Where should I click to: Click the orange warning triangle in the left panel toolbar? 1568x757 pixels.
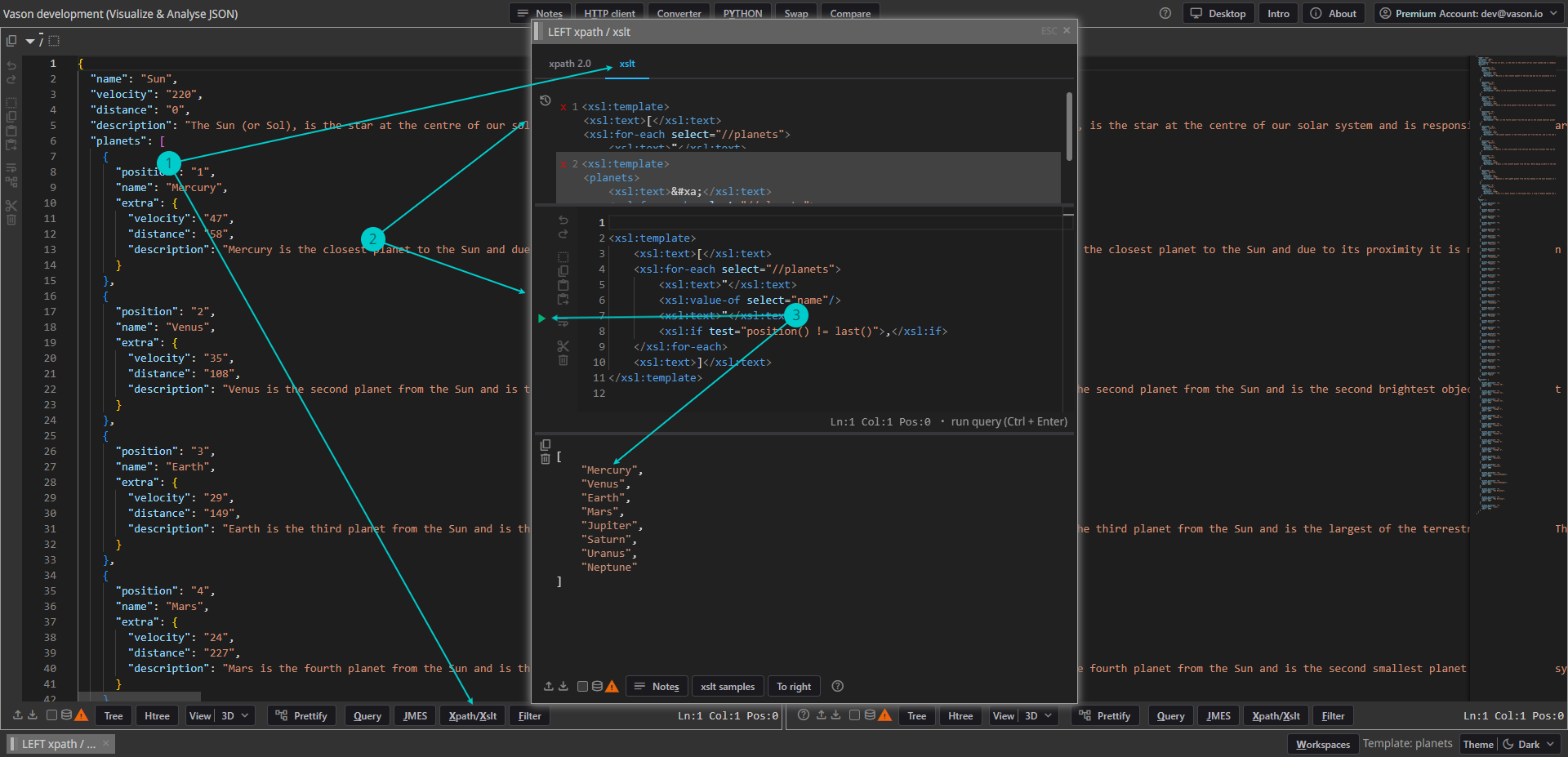(81, 715)
